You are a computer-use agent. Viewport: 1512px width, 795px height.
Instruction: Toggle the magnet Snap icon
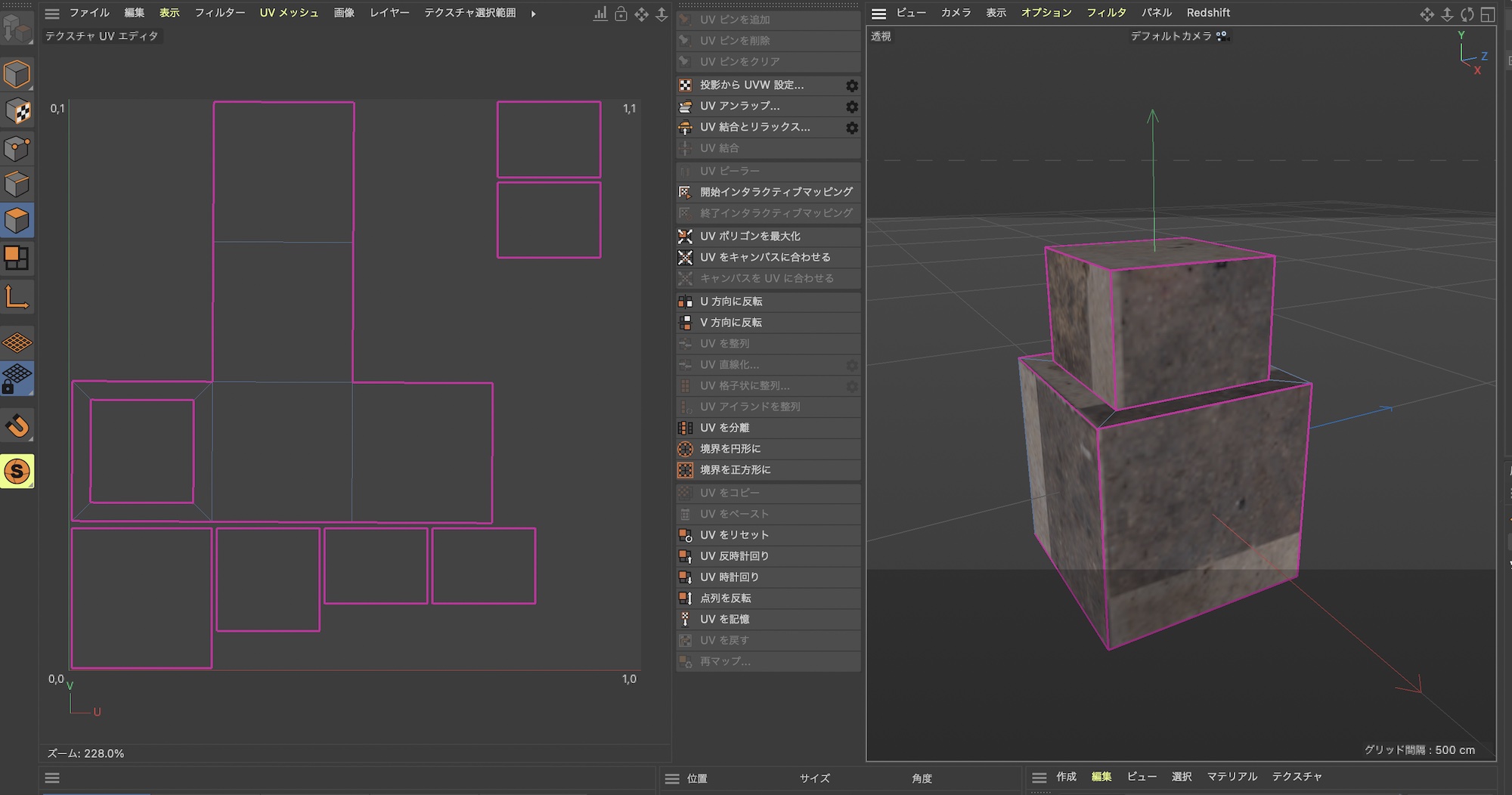tap(17, 426)
